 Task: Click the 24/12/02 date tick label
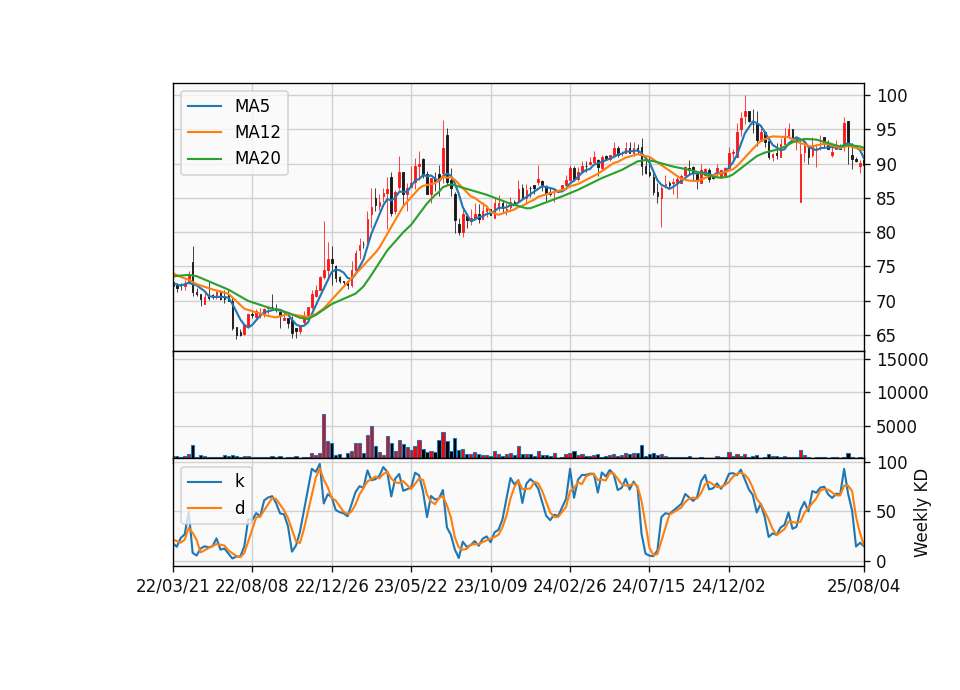coord(729,586)
